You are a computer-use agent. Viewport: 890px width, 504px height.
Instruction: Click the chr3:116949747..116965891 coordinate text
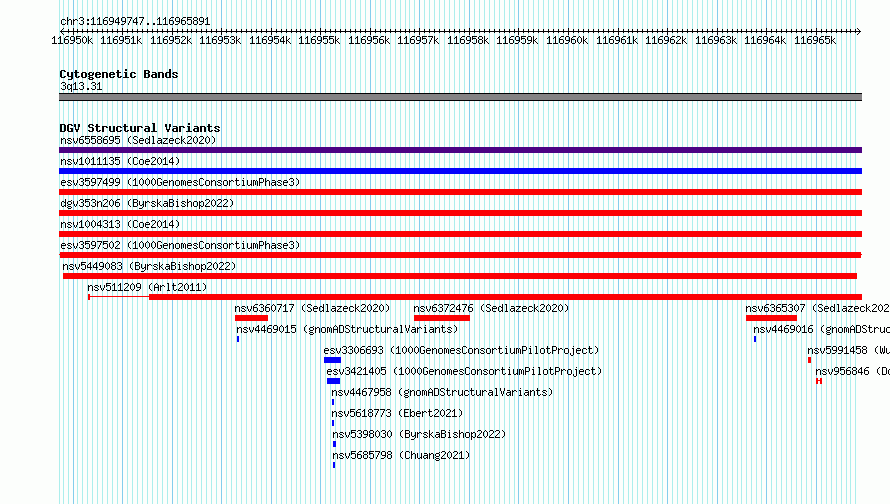tap(135, 21)
